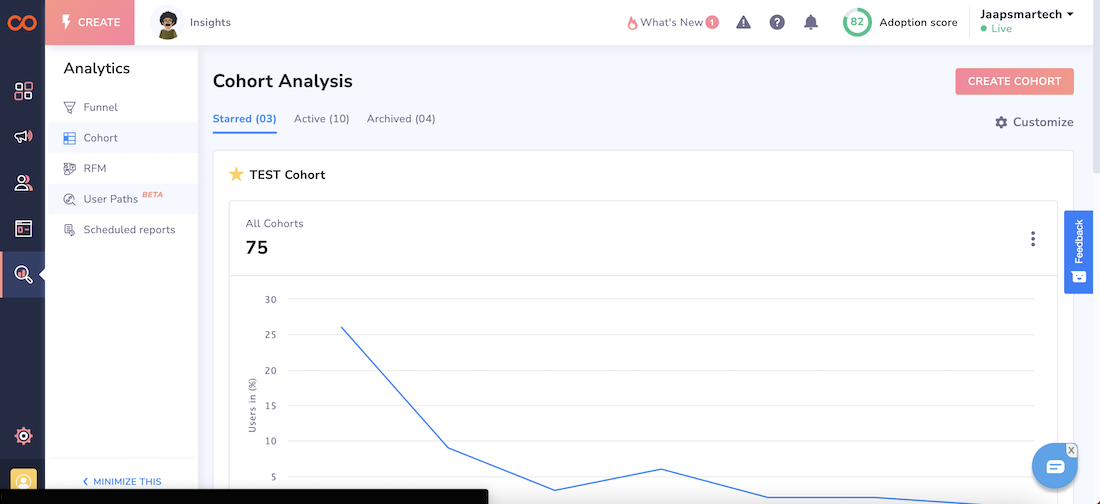Open the warning alerts triangle icon
This screenshot has width=1100, height=504.
tap(743, 22)
